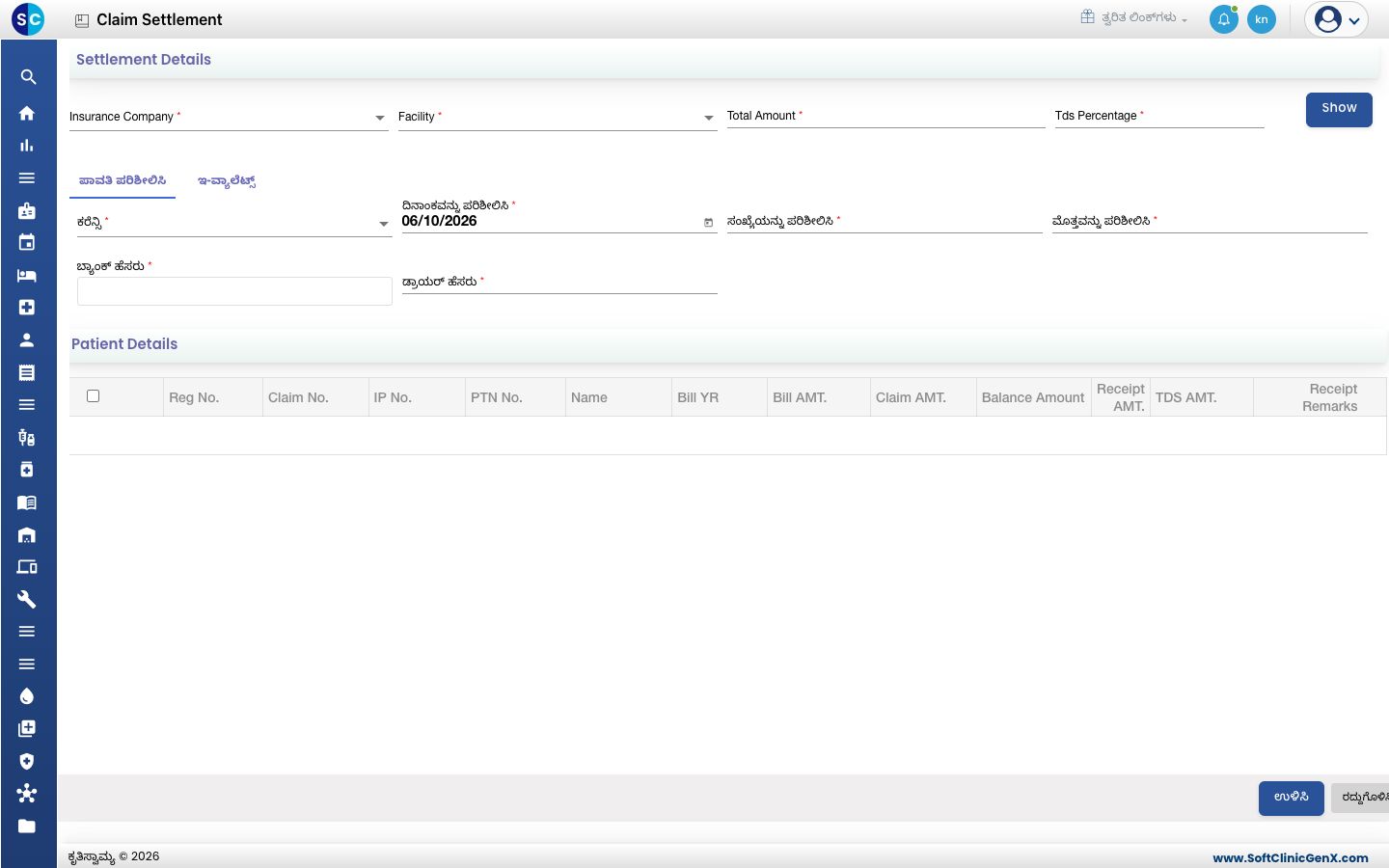Click the ಸಂಖ್ಯೆಯನ್ನು ಪರಿಶೀಲಿಸಿ number field

point(885,222)
